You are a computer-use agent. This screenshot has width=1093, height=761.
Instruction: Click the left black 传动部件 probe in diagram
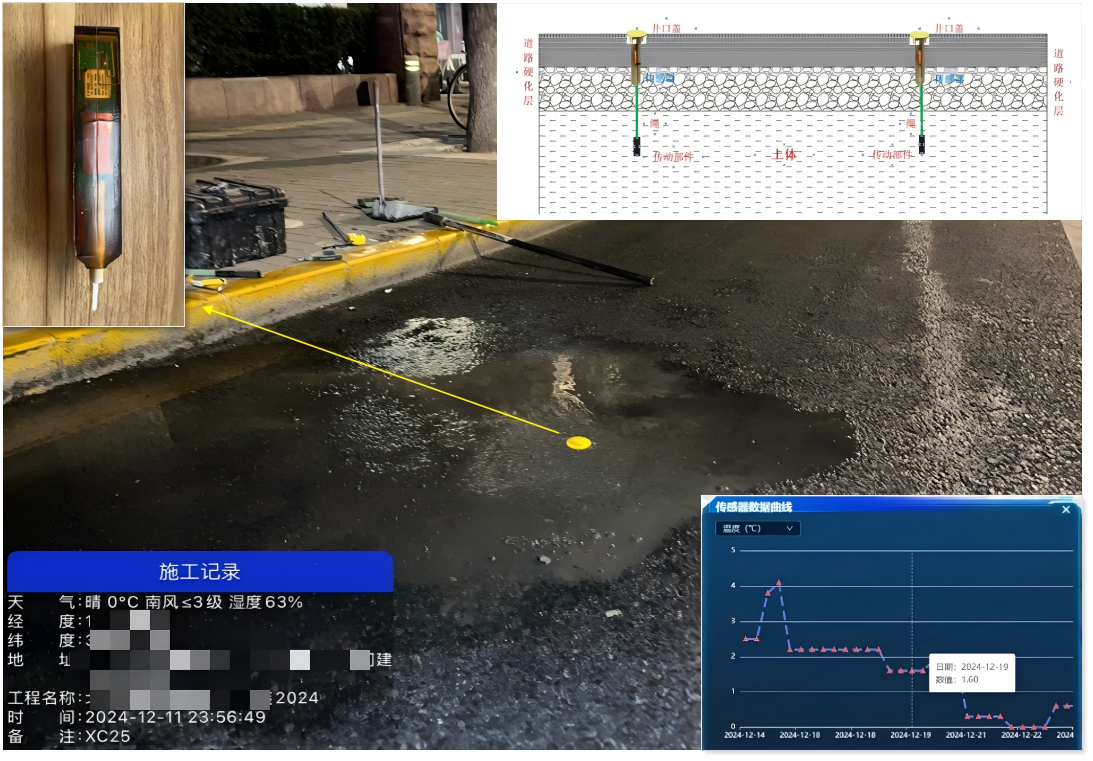tap(635, 146)
